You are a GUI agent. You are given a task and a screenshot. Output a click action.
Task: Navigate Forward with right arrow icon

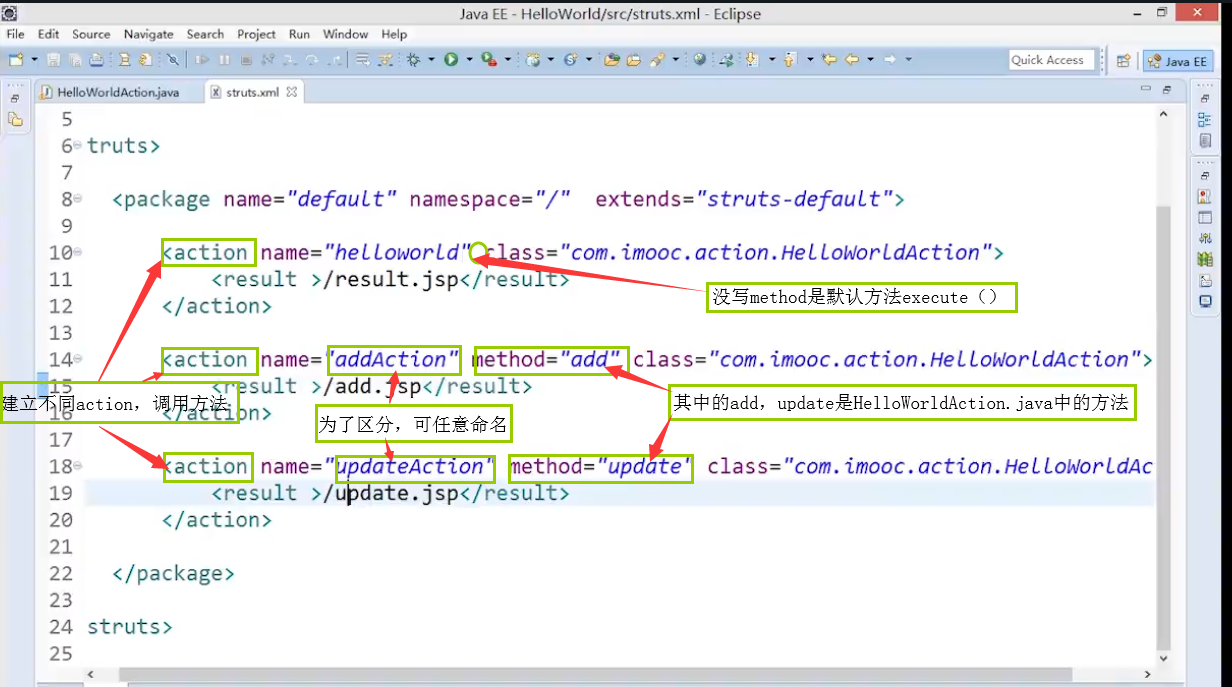[889, 60]
